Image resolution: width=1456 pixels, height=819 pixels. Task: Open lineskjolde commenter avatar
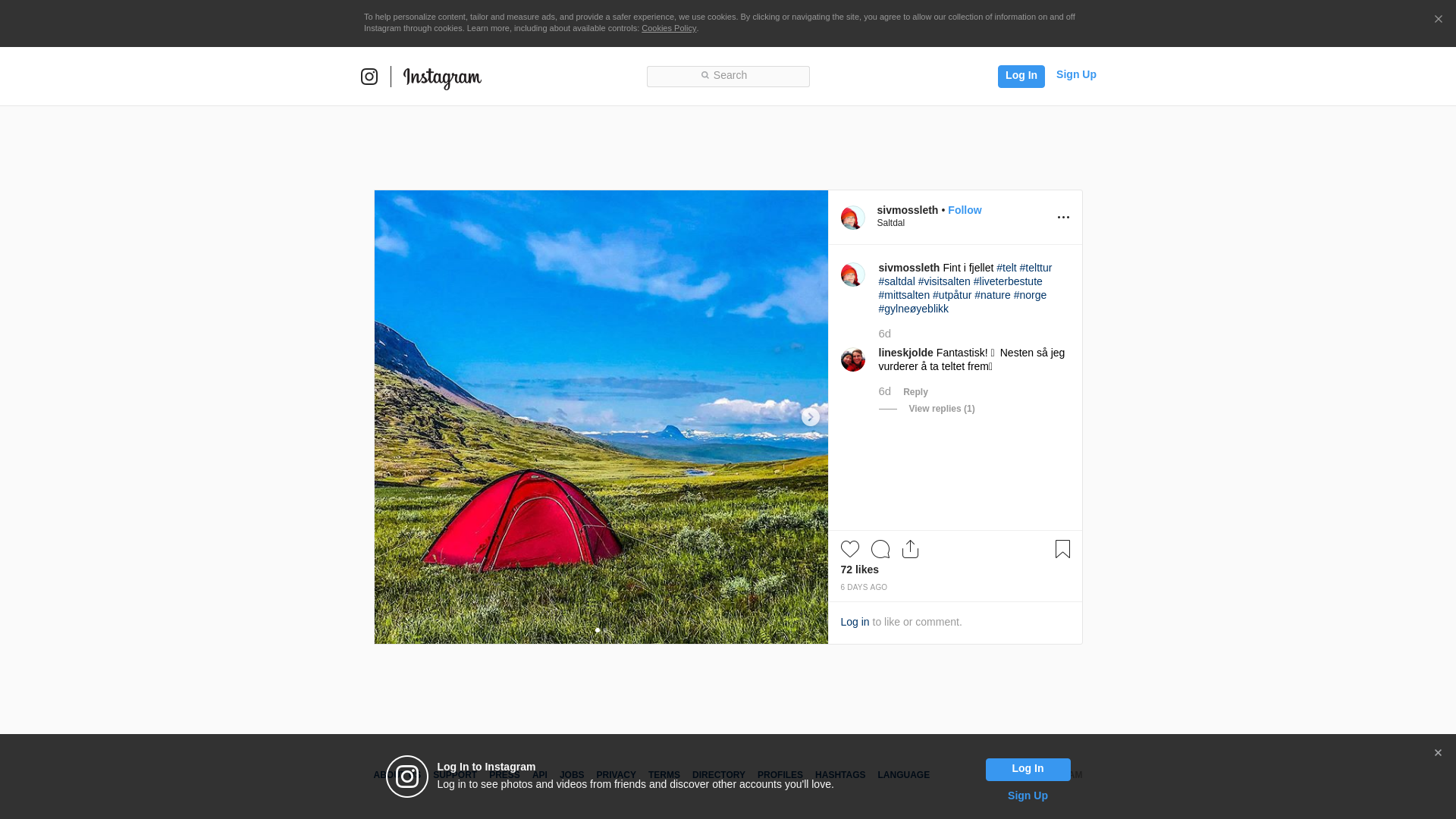pos(852,359)
